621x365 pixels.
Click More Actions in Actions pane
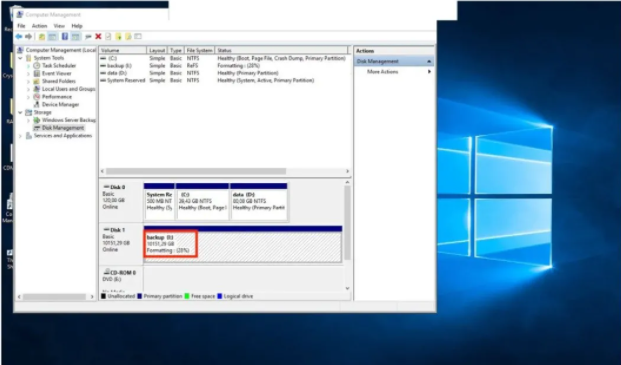[x=383, y=72]
